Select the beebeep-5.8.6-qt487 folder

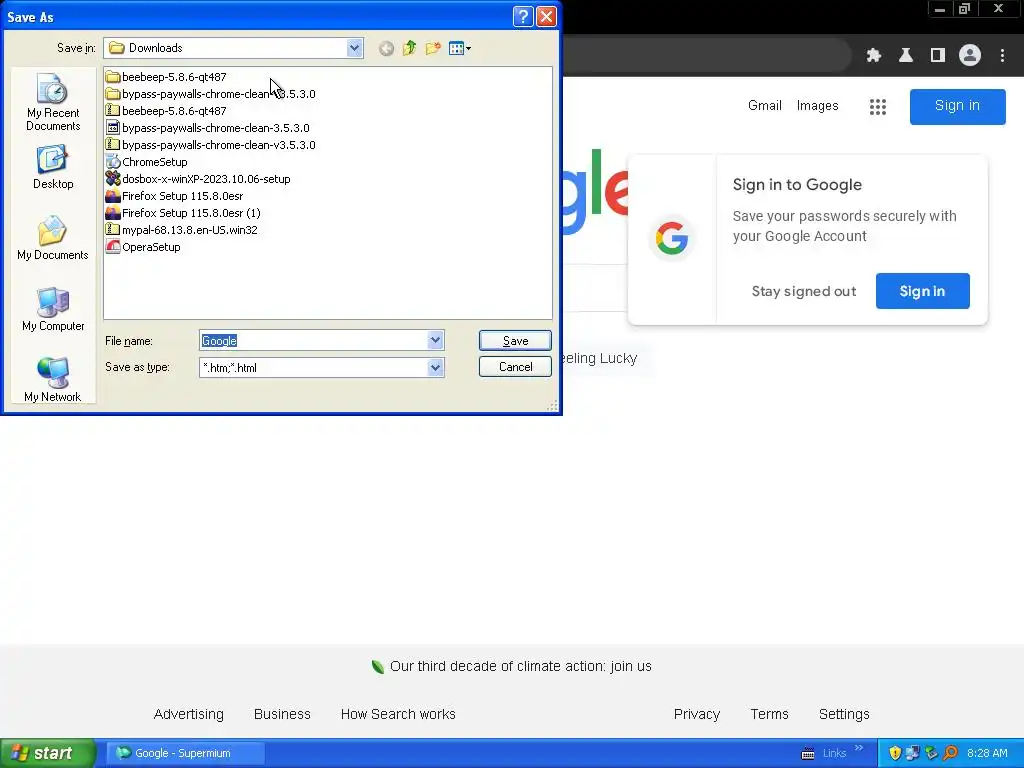[x=167, y=77]
